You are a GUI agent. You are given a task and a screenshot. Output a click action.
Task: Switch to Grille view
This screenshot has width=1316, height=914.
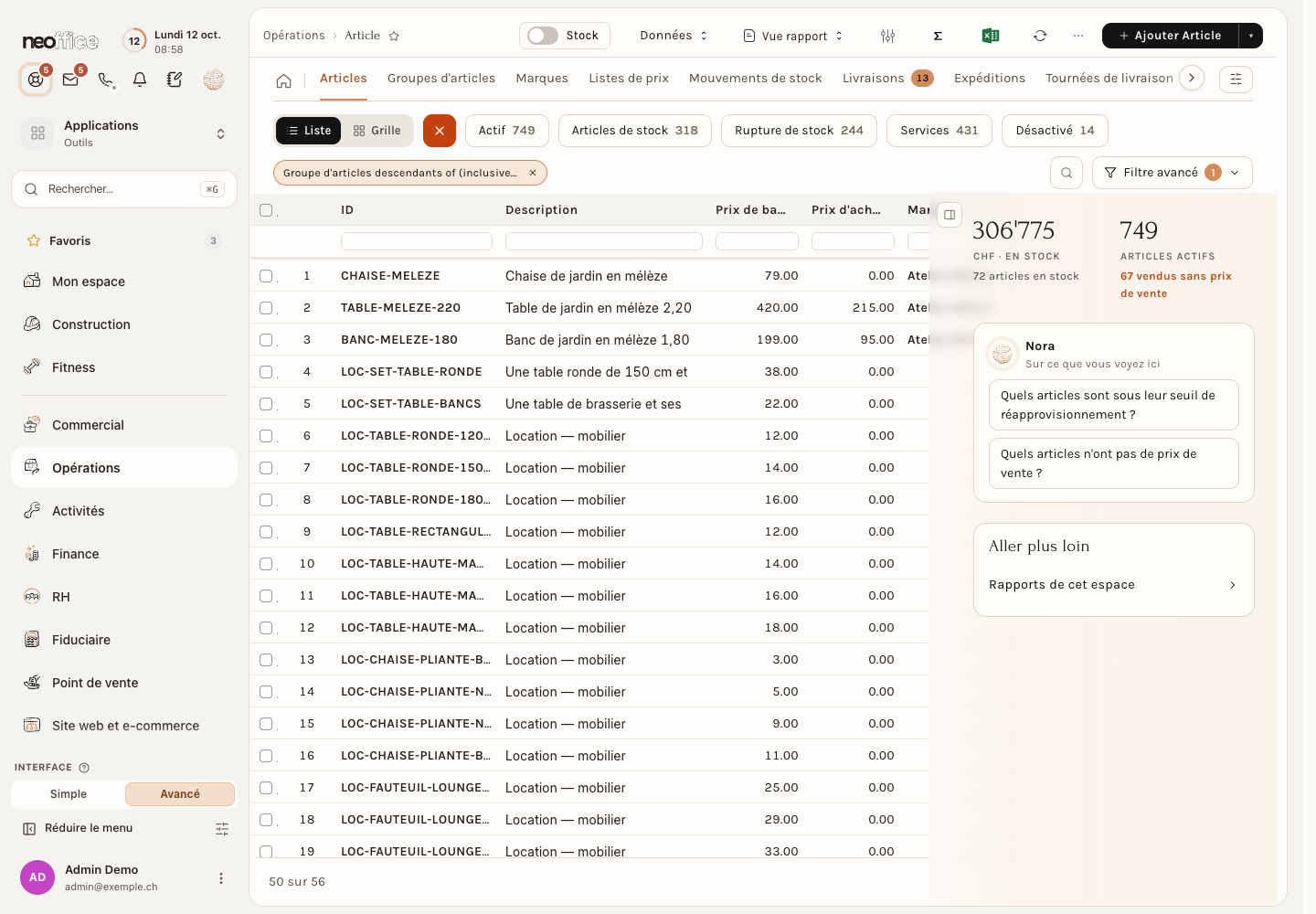377,131
